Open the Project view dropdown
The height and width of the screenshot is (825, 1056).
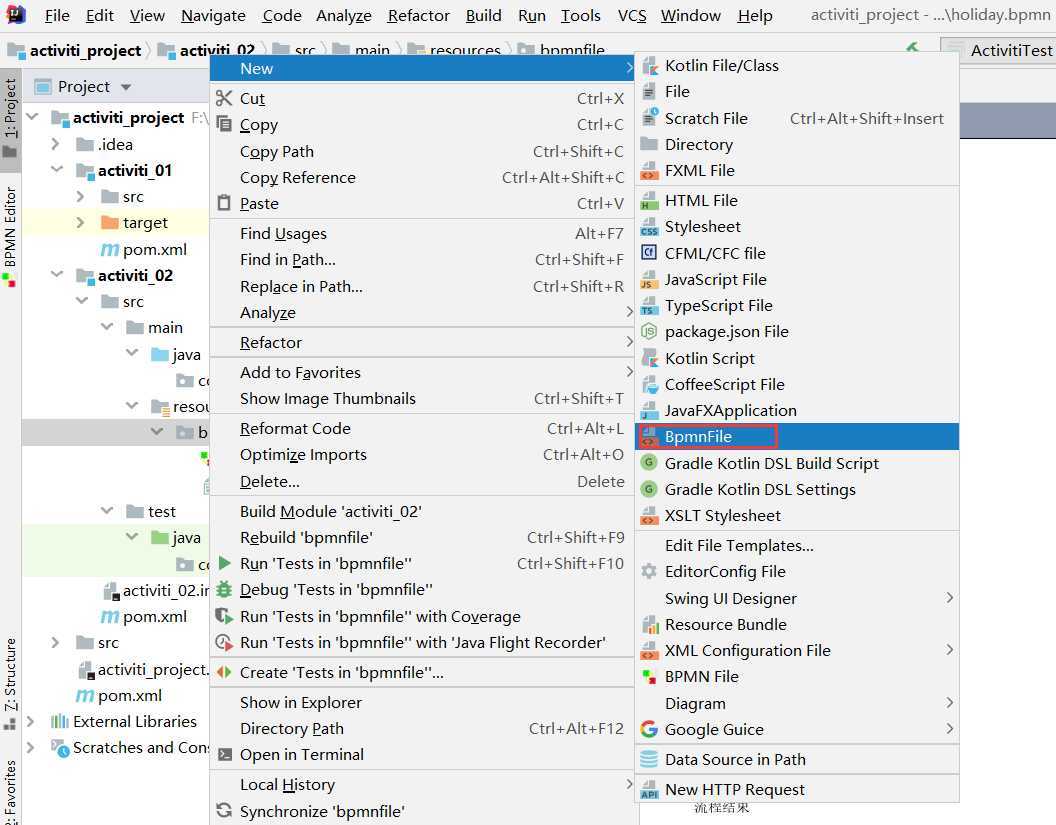126,87
